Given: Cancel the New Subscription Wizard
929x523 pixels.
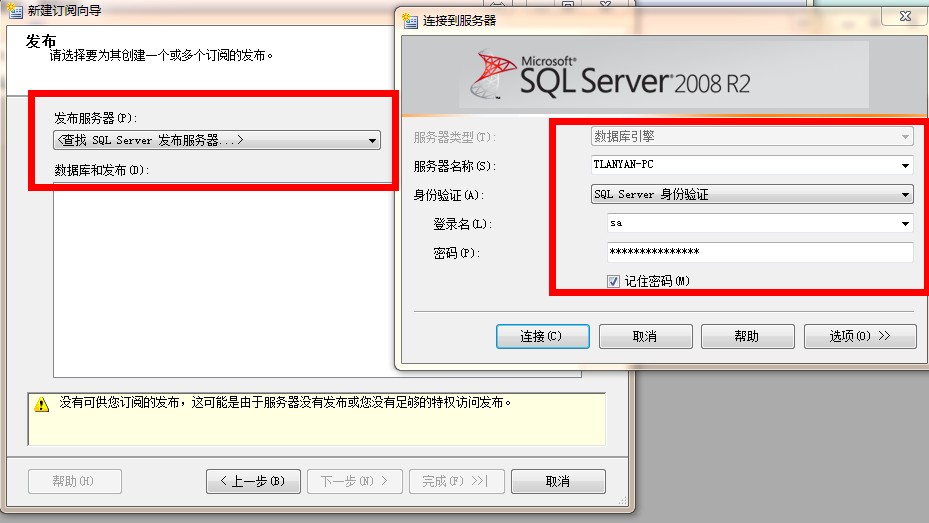Looking at the screenshot, I should pyautogui.click(x=557, y=481).
